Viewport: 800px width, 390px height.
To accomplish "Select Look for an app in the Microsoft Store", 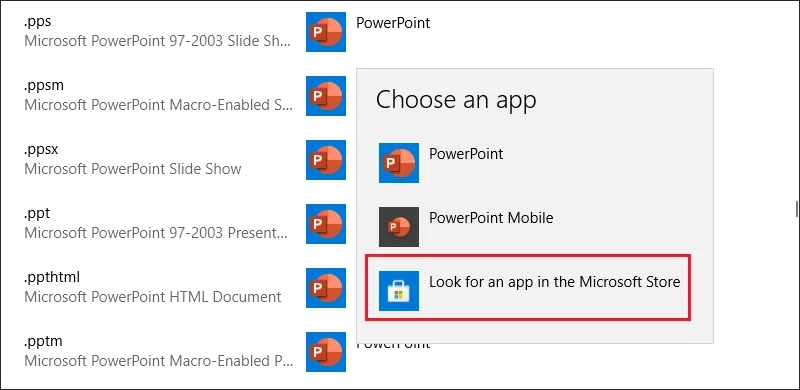I will tap(528, 287).
